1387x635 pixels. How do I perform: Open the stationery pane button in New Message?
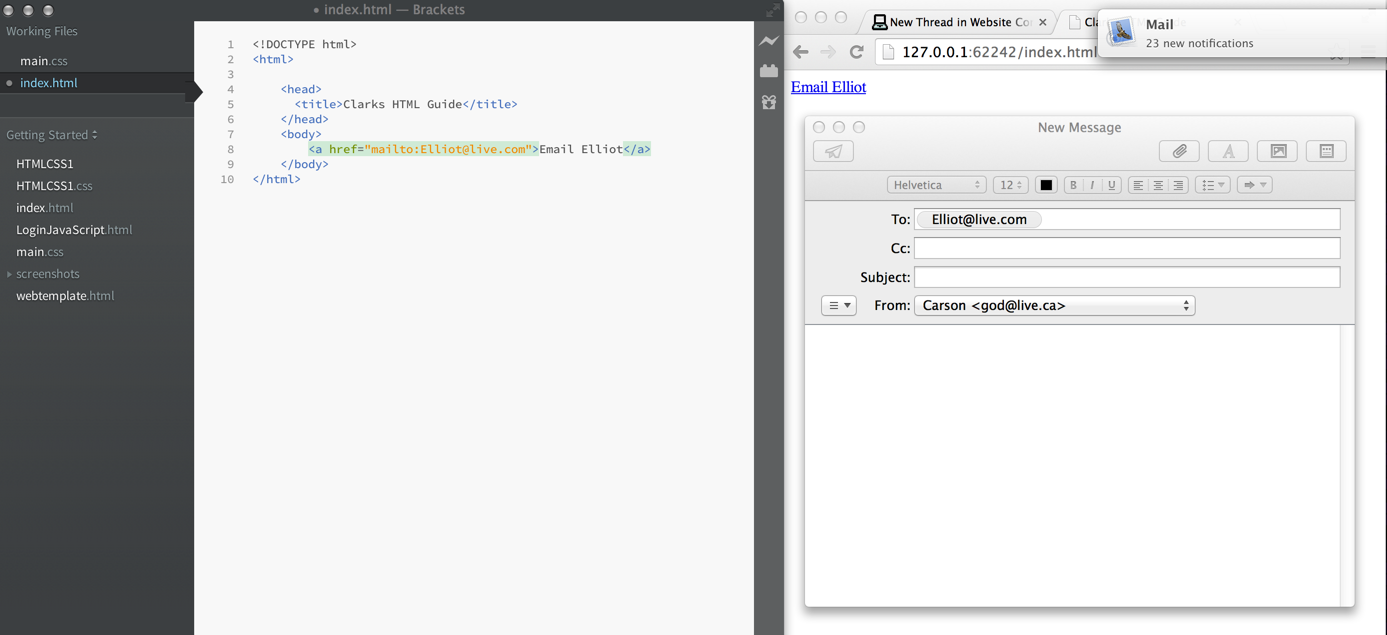coord(1327,151)
